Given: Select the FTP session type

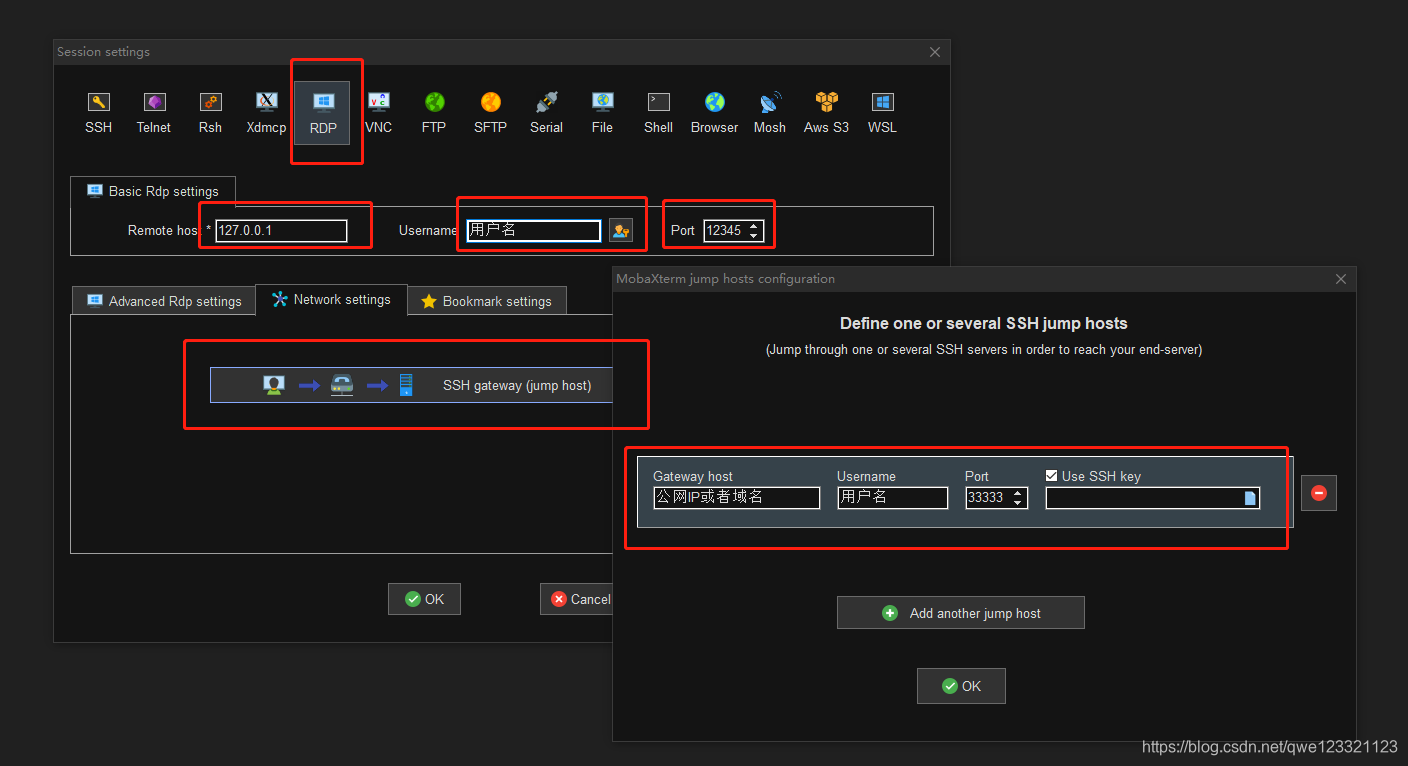Looking at the screenshot, I should (434, 113).
